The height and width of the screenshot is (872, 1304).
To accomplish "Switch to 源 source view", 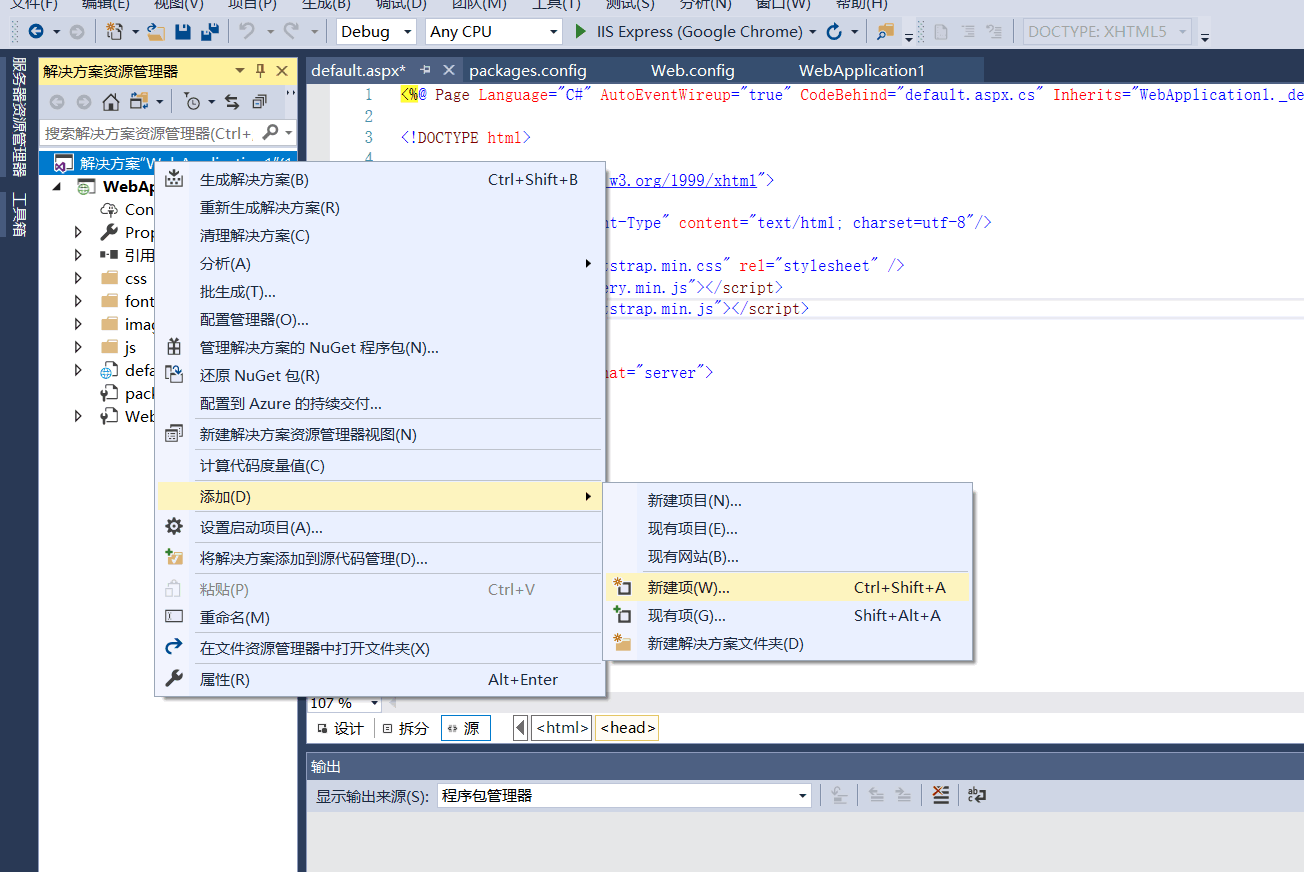I will pos(465,728).
